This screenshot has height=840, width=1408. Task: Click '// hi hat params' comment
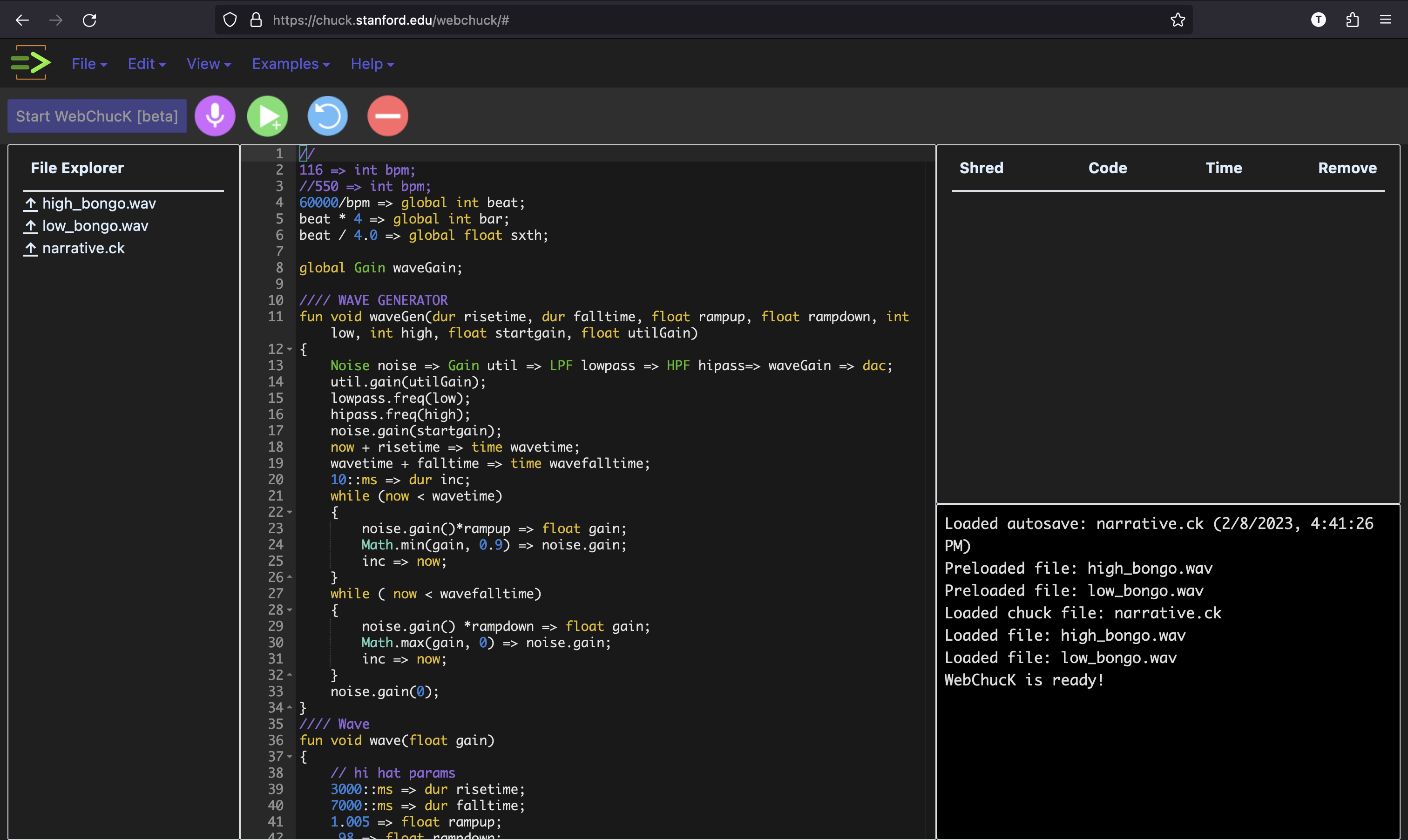coord(393,773)
